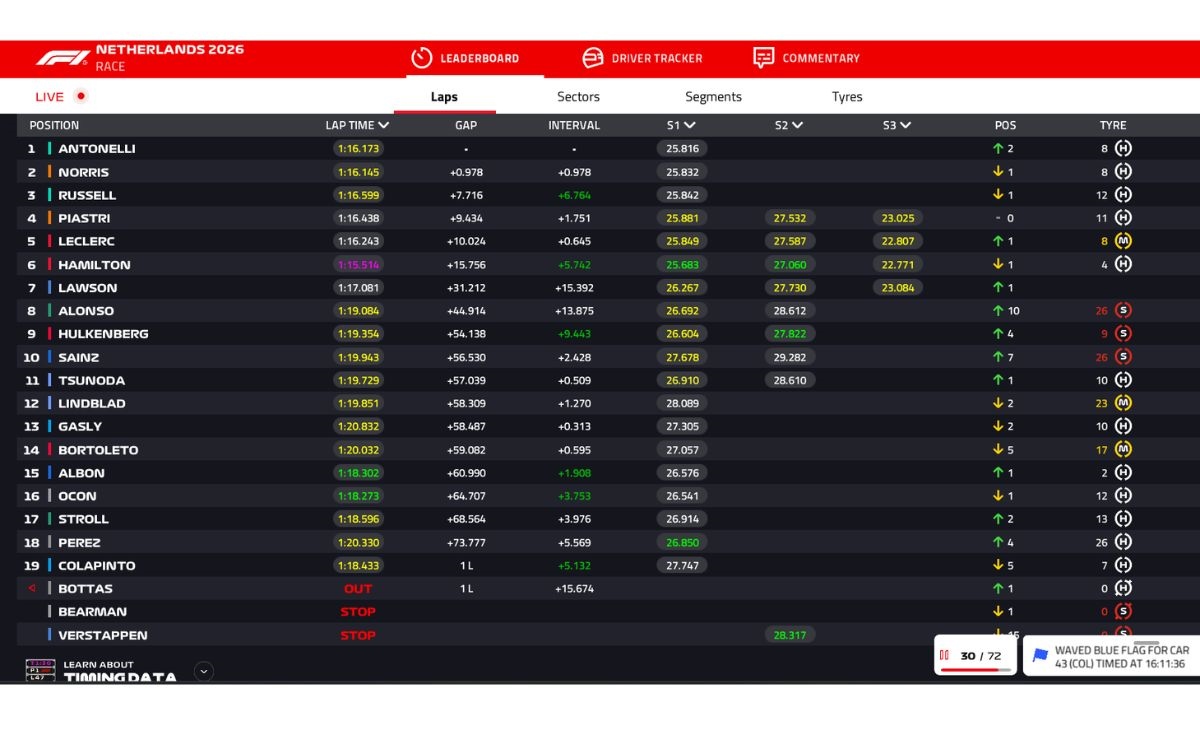Click the Gap column header

coord(466,126)
